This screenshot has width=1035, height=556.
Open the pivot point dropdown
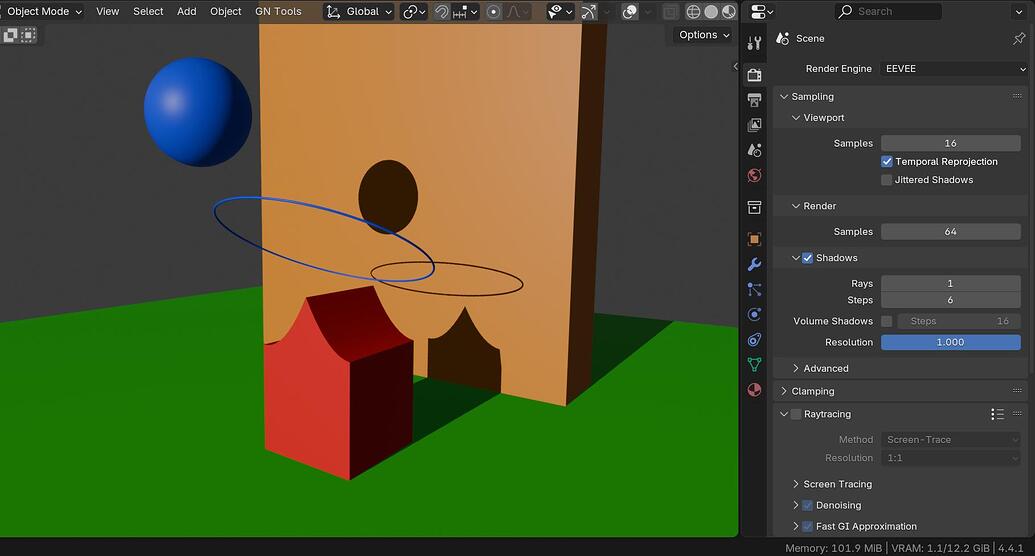pos(414,11)
